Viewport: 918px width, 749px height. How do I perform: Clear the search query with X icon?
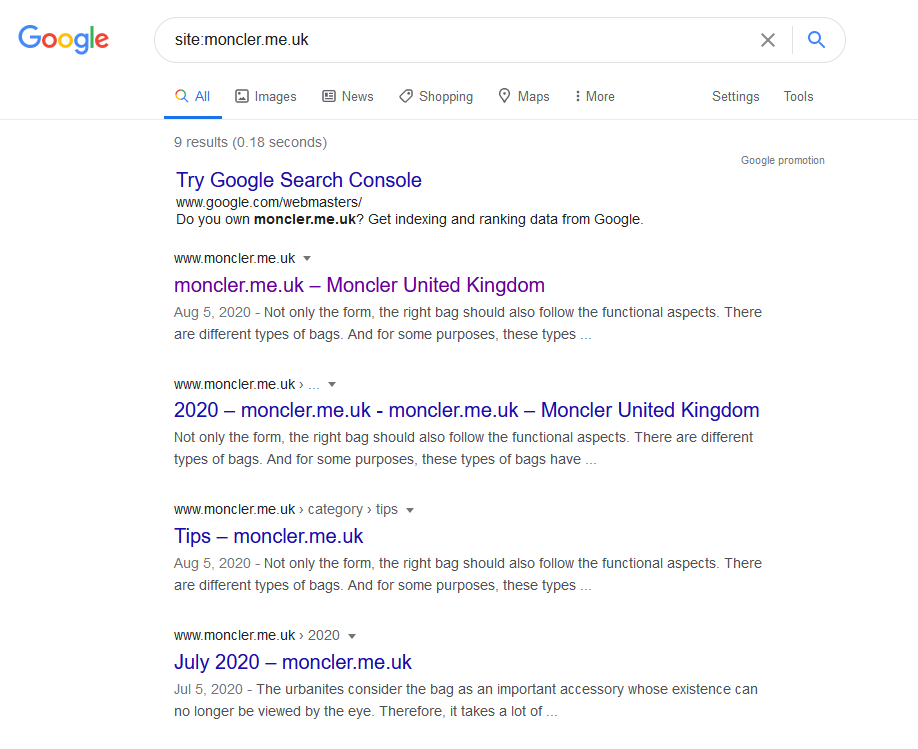coord(768,40)
